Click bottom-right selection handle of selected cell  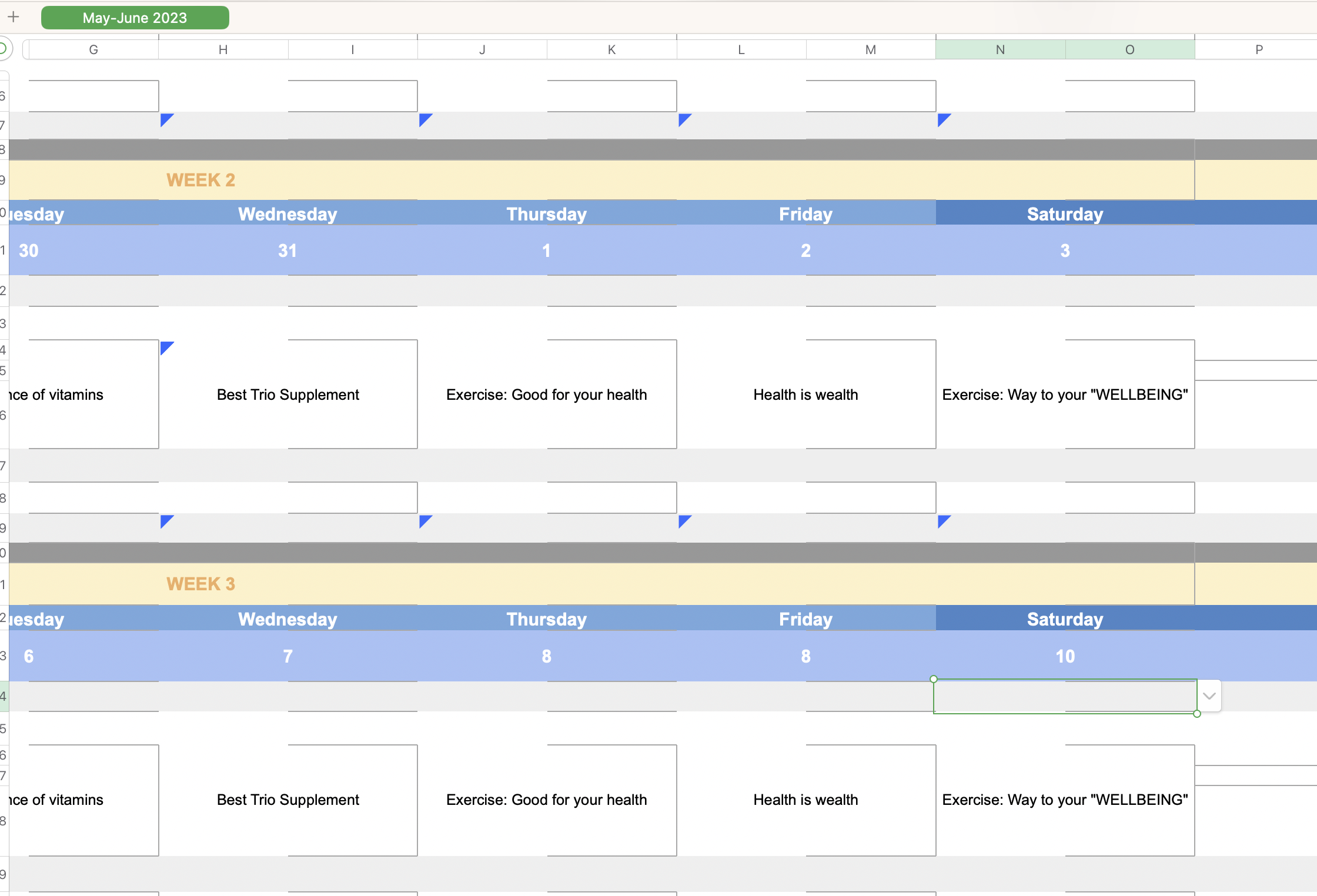coord(1196,714)
